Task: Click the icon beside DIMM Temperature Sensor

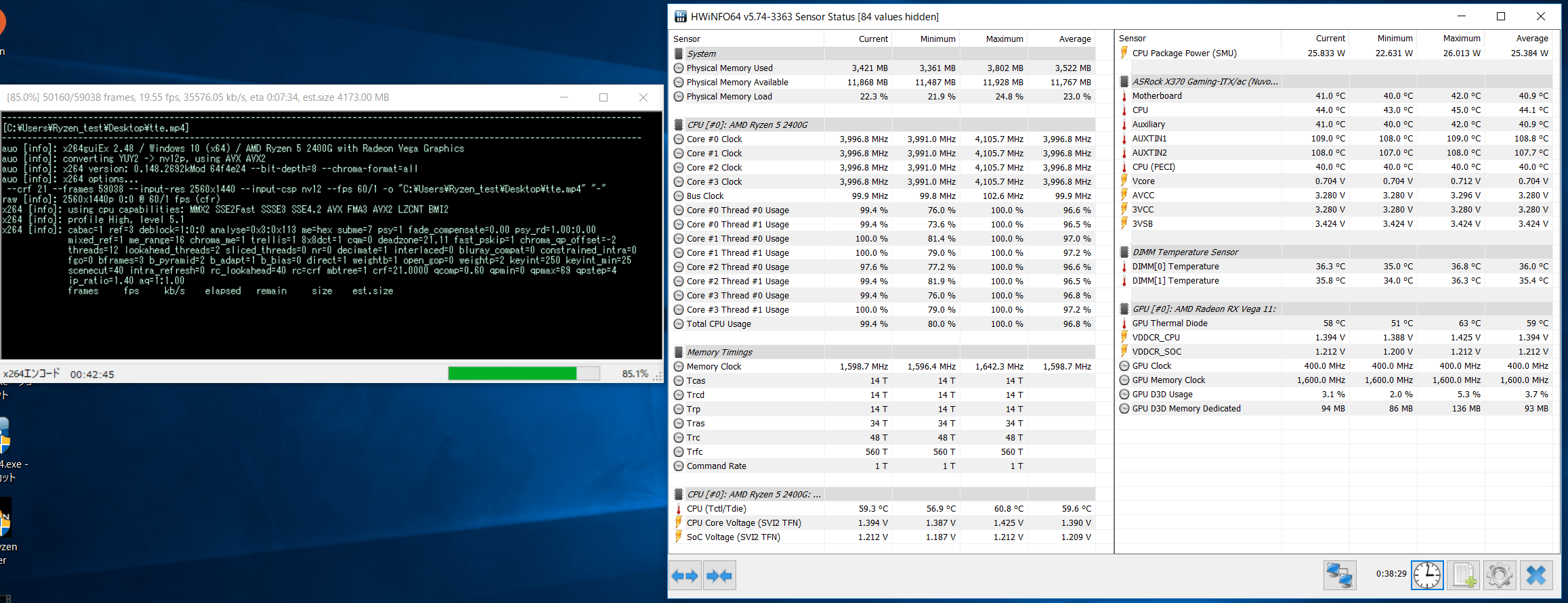Action: pos(1124,252)
